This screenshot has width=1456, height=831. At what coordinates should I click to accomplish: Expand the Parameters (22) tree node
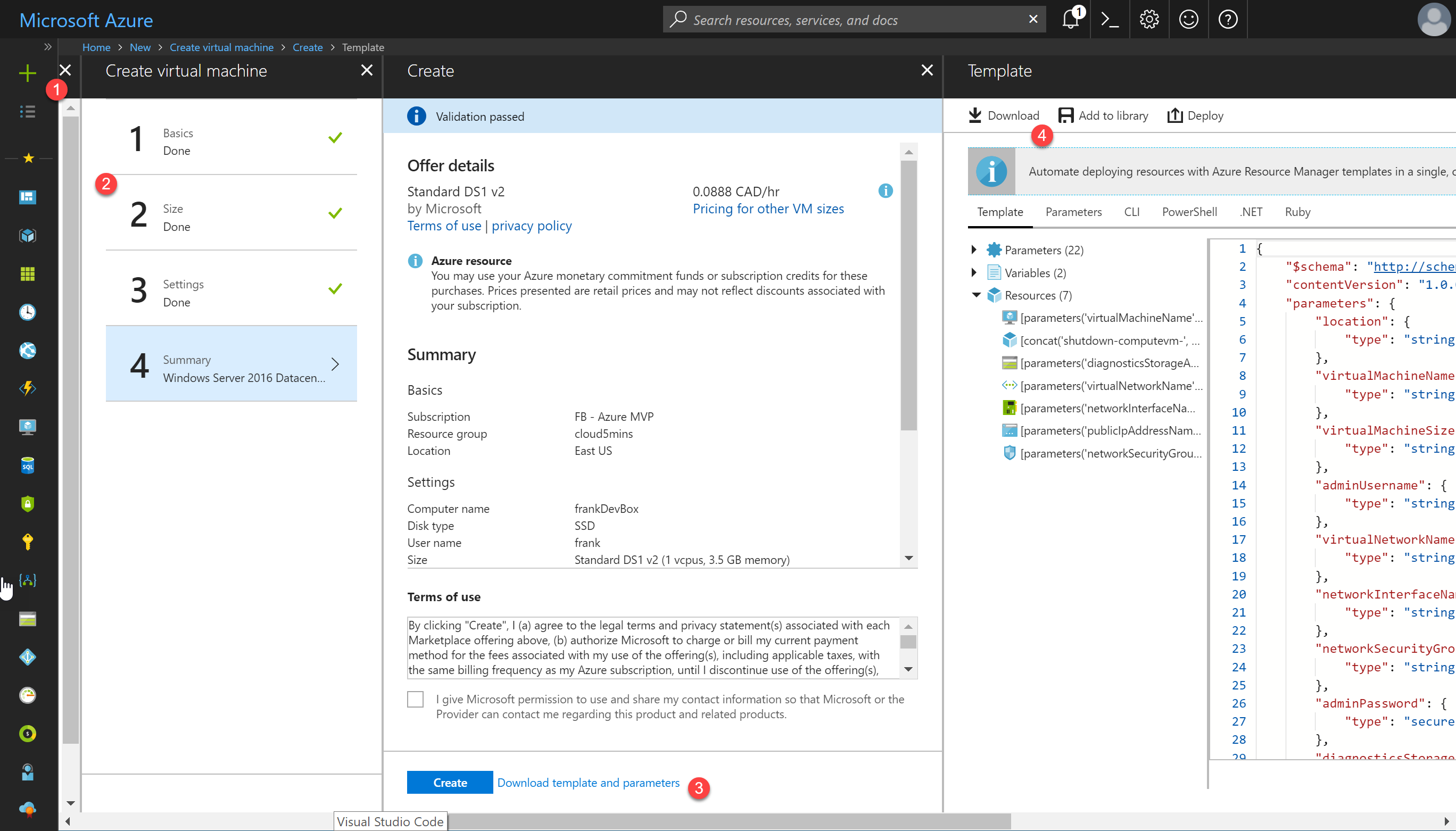[974, 250]
